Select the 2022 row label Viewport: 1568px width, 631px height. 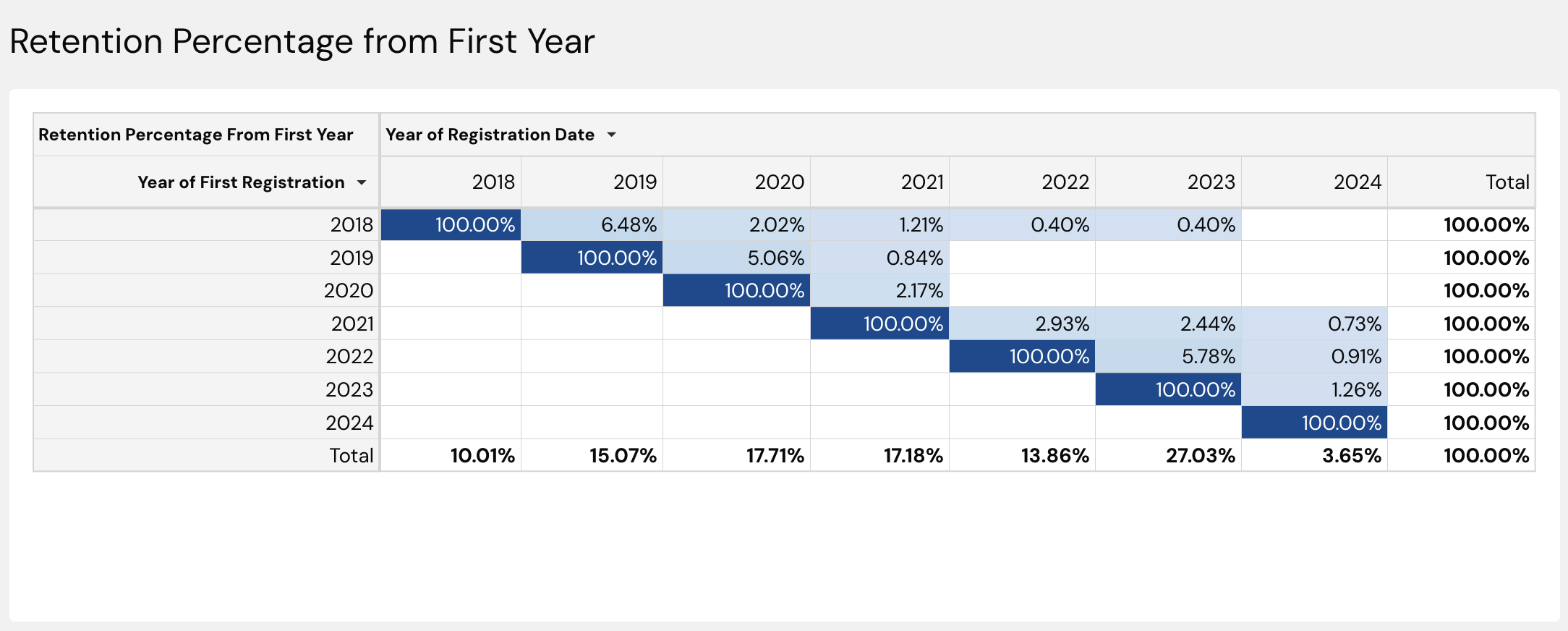(x=349, y=356)
